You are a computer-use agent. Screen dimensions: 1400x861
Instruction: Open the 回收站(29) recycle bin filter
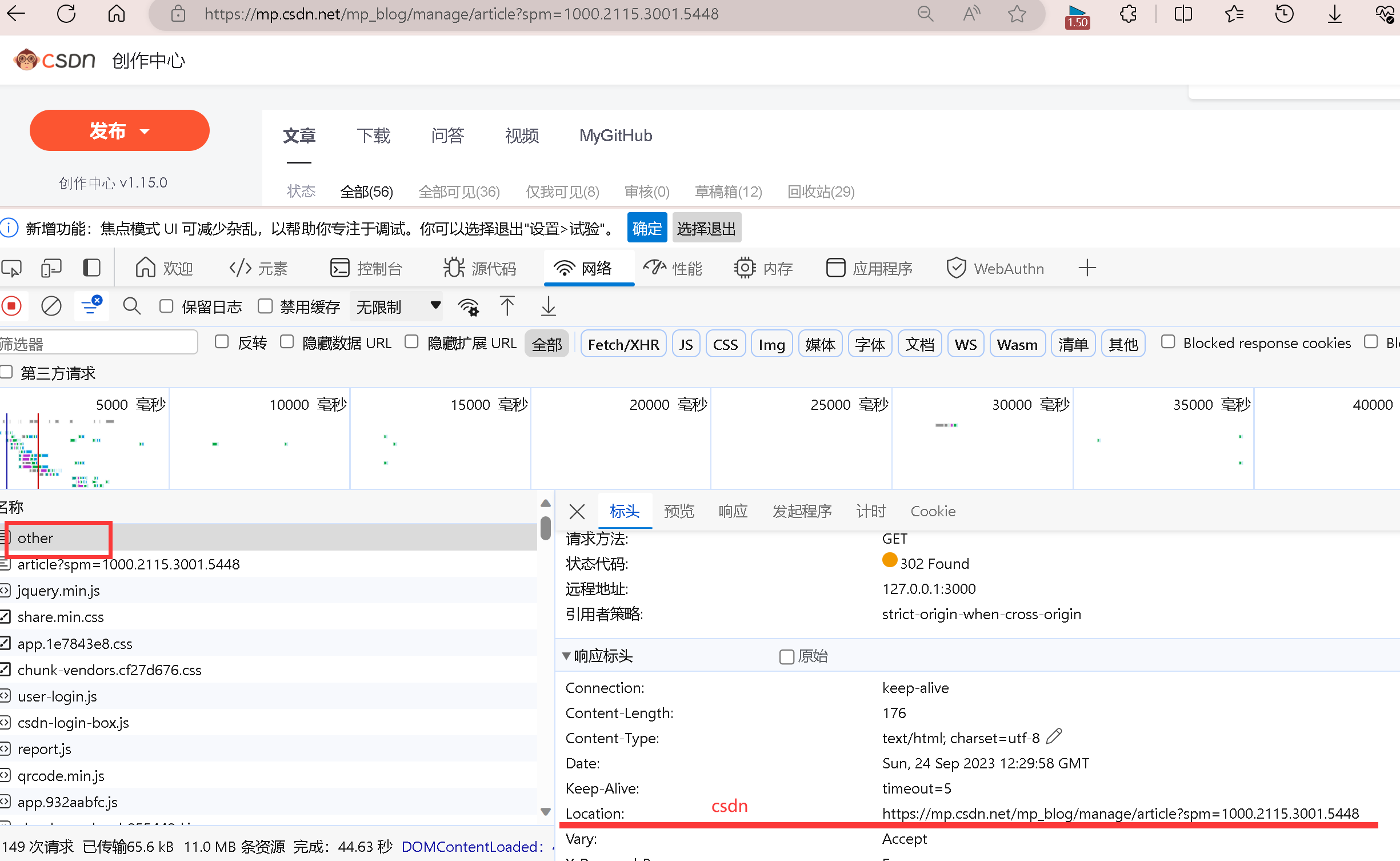pyautogui.click(x=821, y=192)
